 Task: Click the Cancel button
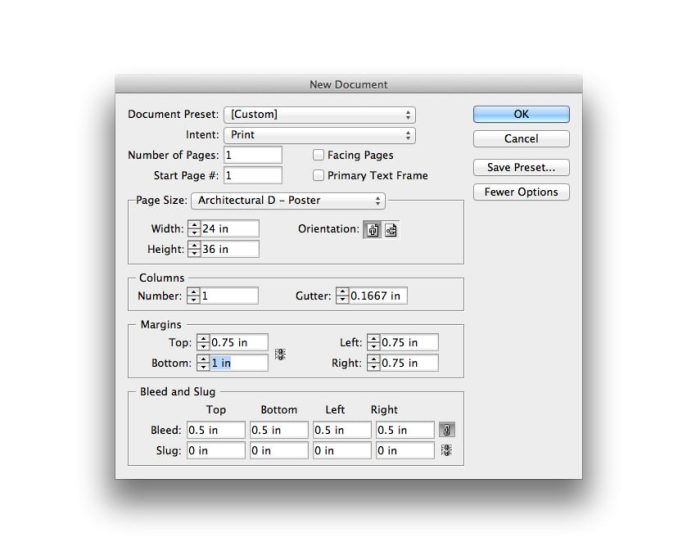(x=521, y=139)
